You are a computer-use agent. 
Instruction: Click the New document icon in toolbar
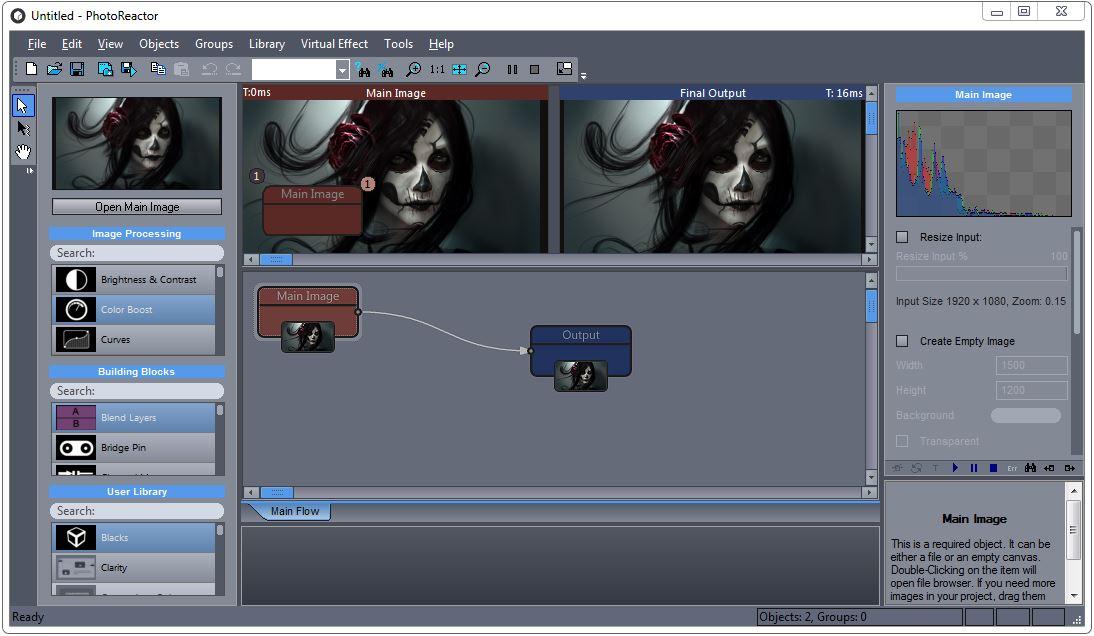pos(31,69)
